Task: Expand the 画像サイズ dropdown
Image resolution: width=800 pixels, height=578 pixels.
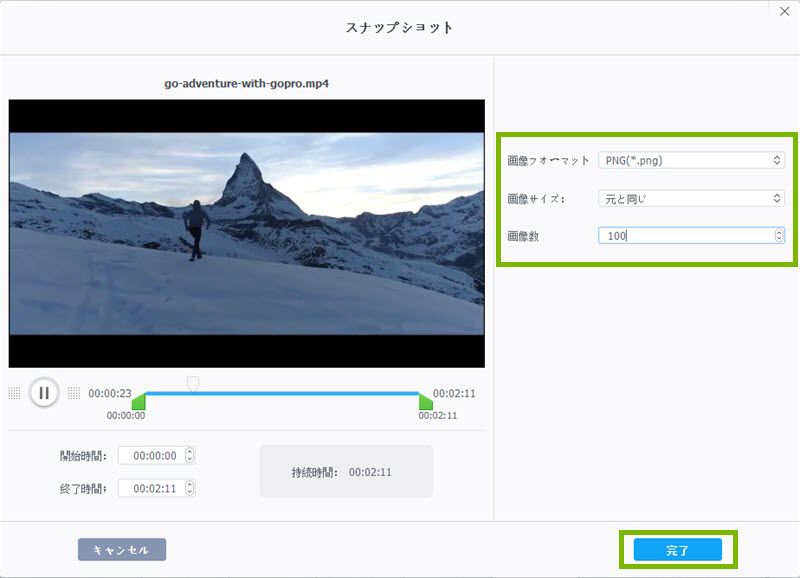Action: (691, 199)
